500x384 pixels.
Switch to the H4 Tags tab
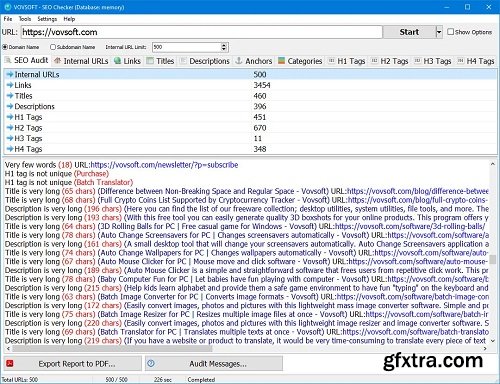(476, 61)
